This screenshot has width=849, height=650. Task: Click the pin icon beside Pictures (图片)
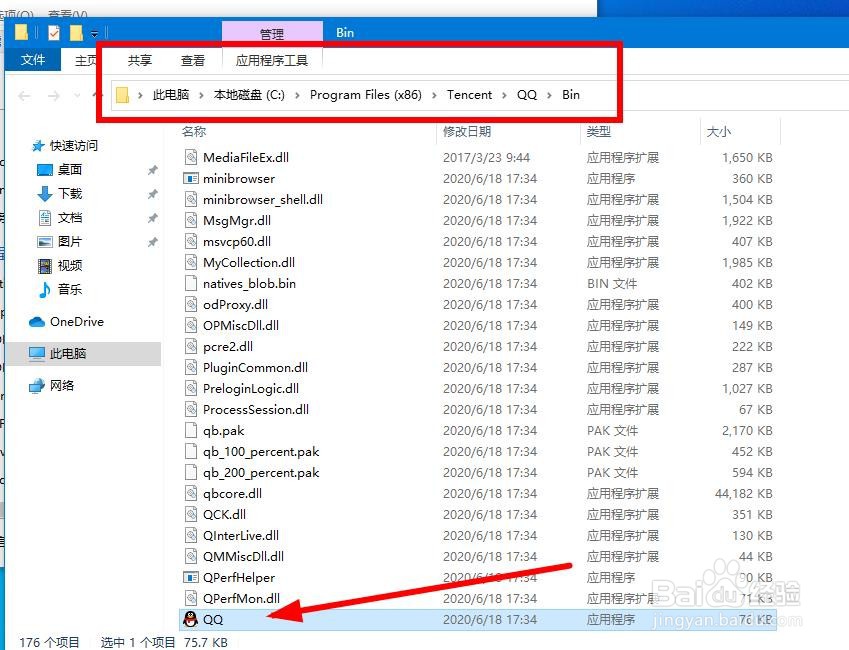tap(153, 242)
